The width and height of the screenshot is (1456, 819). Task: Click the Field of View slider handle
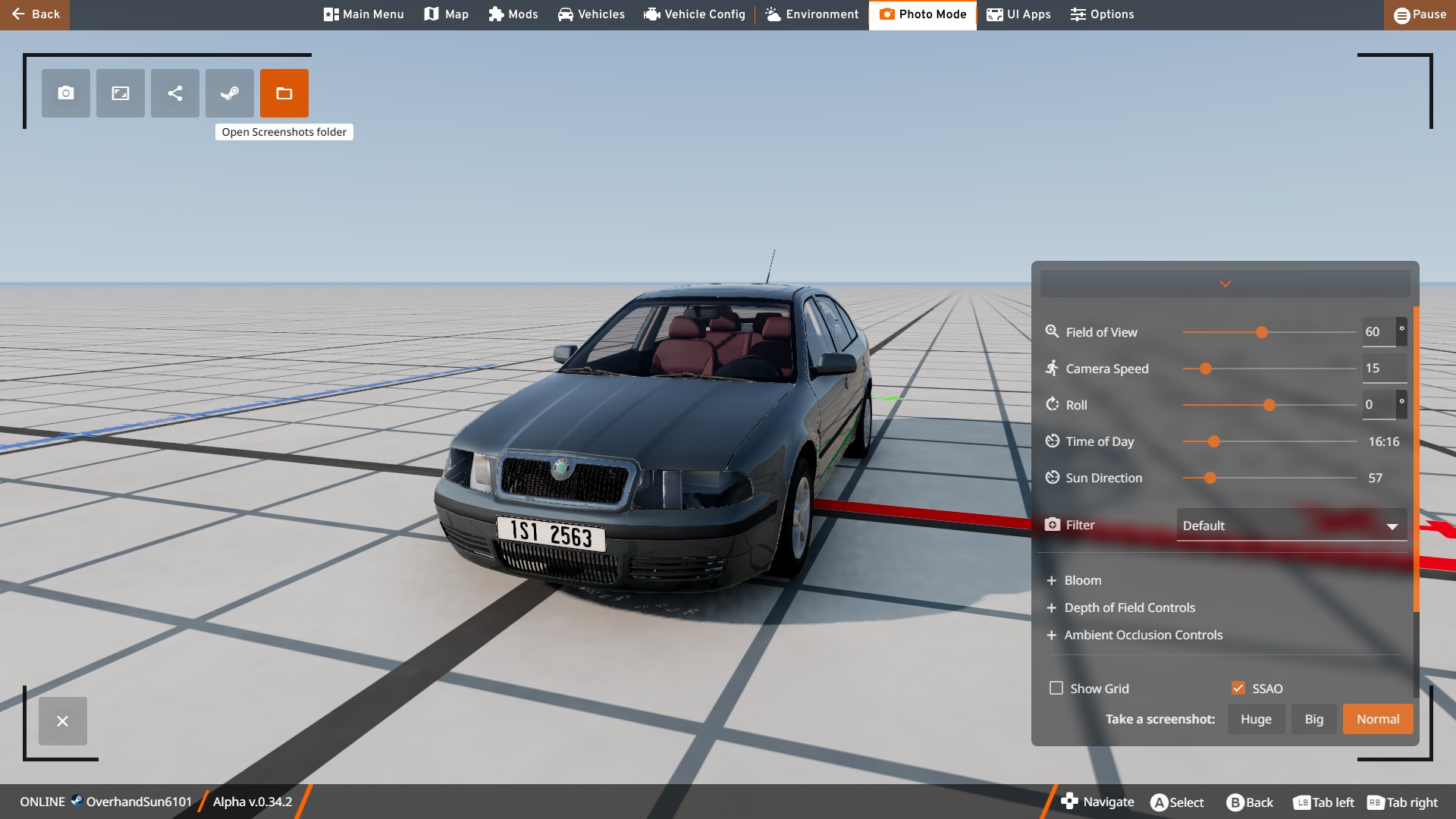pos(1262,332)
